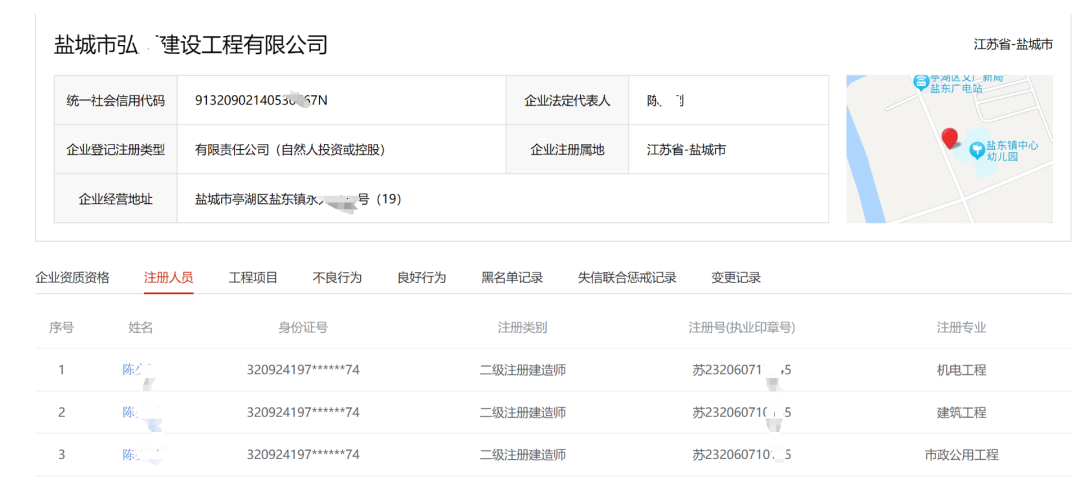Viewport: 1080px width, 495px height.
Task: Select the 注册人员 tab
Action: [x=168, y=278]
